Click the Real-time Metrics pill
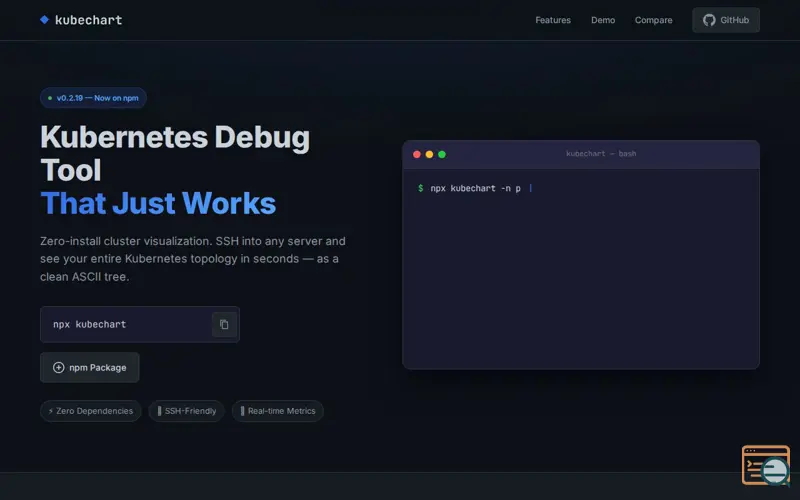The height and width of the screenshot is (500, 800). 278,411
